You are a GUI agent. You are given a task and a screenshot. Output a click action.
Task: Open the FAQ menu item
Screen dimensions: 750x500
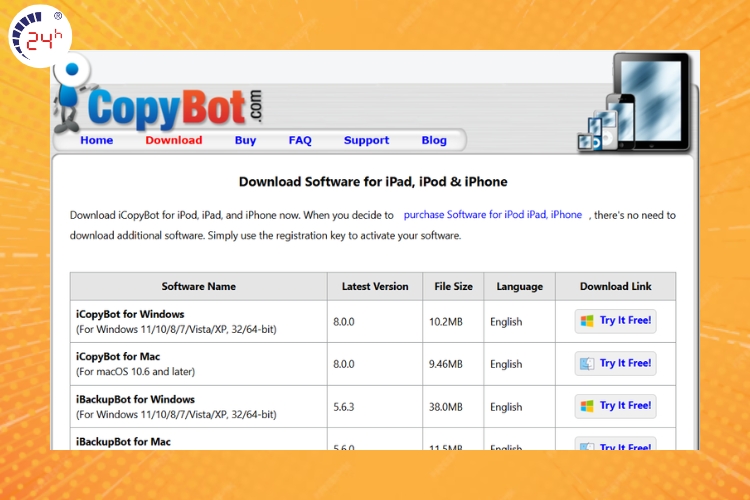pyautogui.click(x=300, y=140)
